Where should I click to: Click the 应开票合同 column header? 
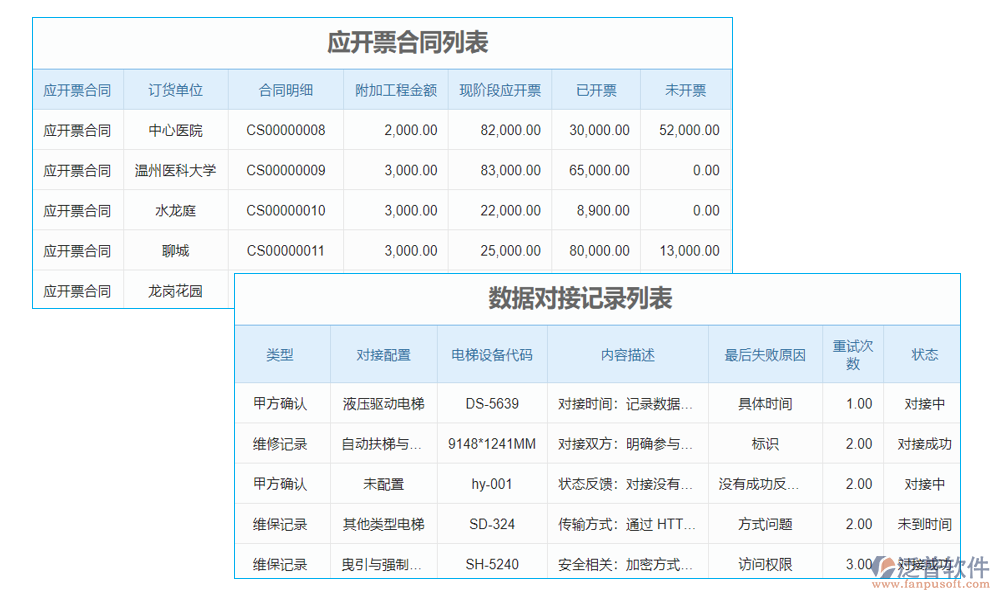pyautogui.click(x=77, y=89)
